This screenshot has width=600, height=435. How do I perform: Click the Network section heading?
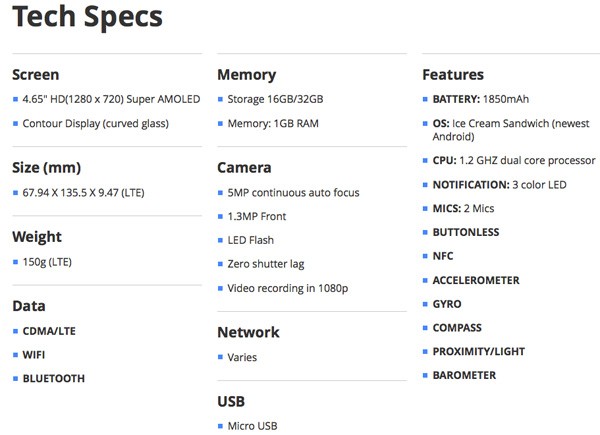pos(248,332)
